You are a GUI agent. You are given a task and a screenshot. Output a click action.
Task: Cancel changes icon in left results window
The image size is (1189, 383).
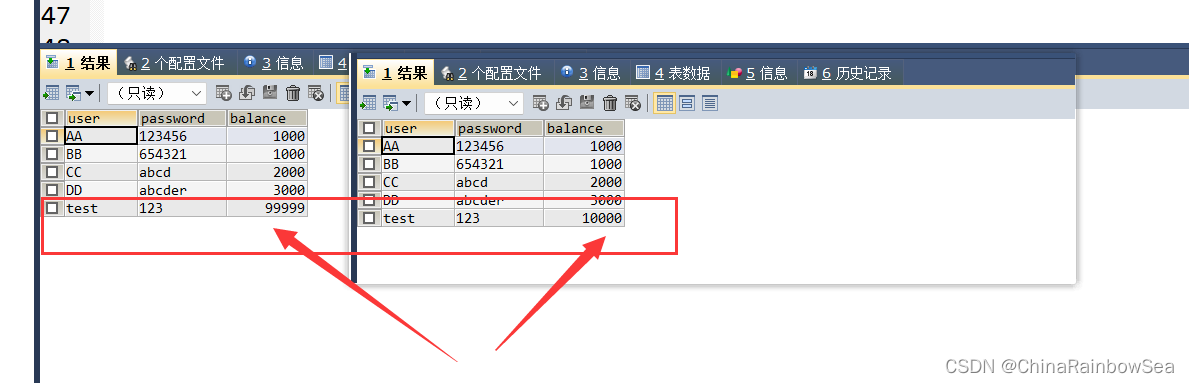point(315,93)
